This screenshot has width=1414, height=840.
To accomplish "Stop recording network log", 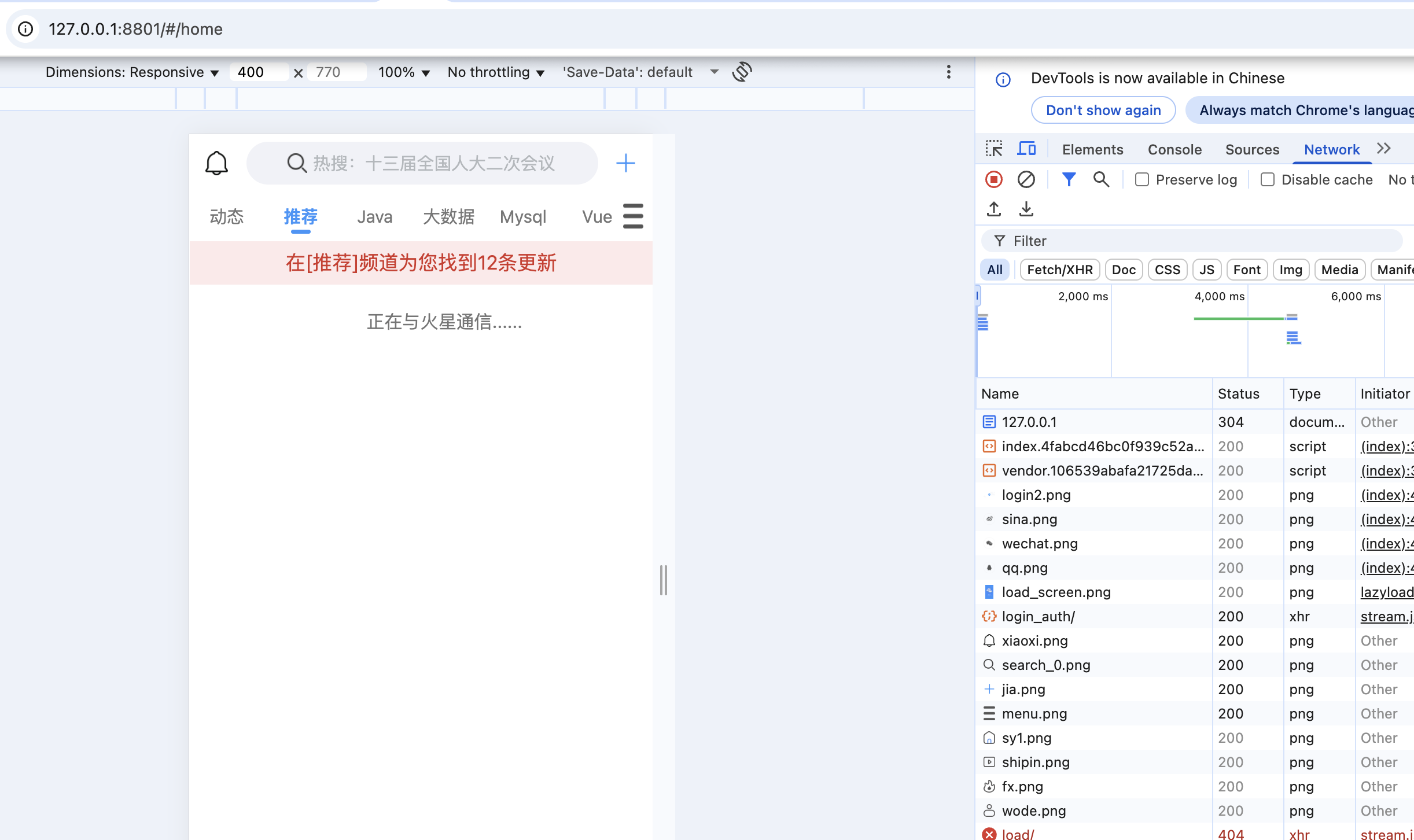I will tap(993, 179).
